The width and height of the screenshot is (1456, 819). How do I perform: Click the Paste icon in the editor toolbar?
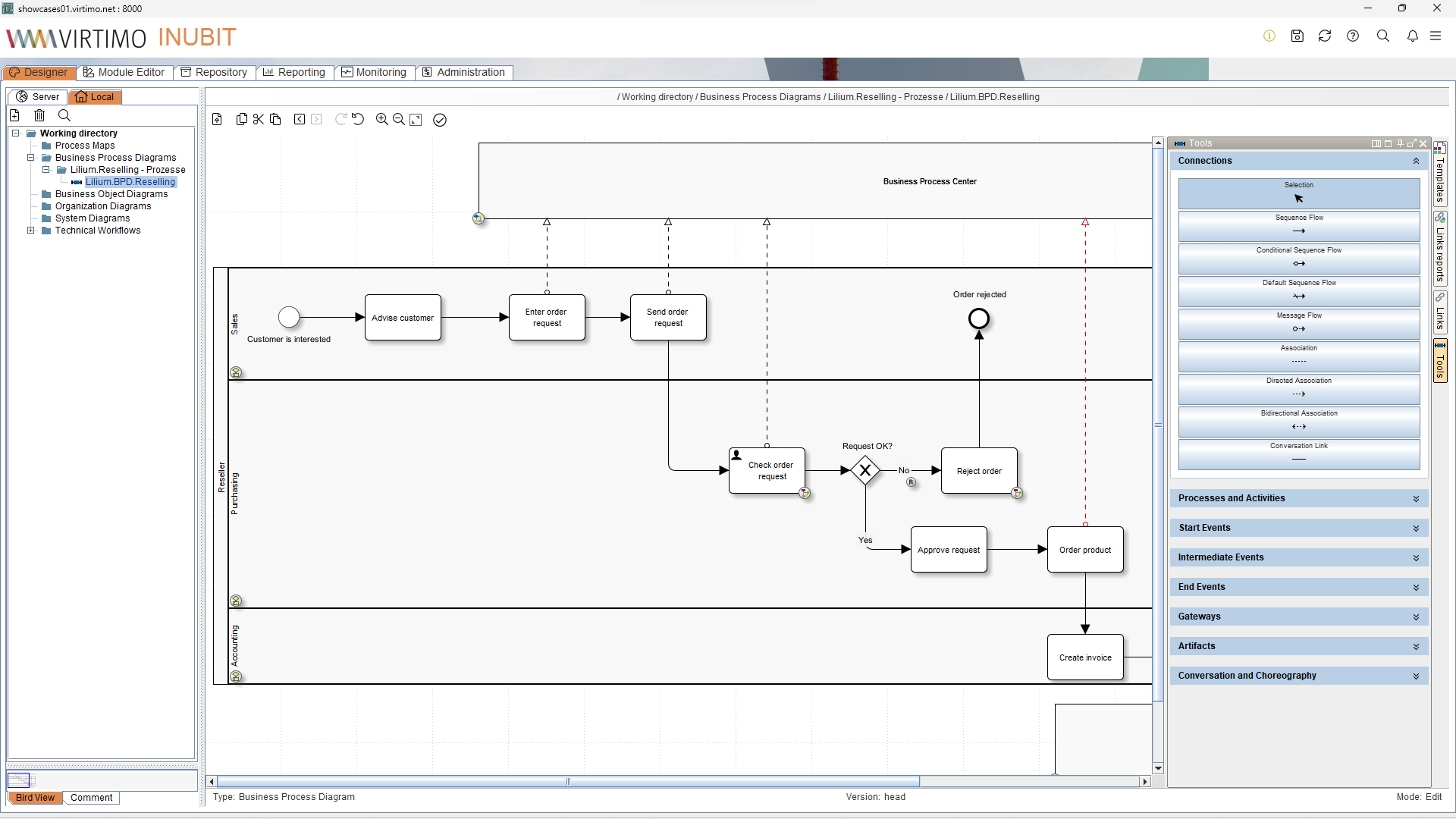click(276, 119)
